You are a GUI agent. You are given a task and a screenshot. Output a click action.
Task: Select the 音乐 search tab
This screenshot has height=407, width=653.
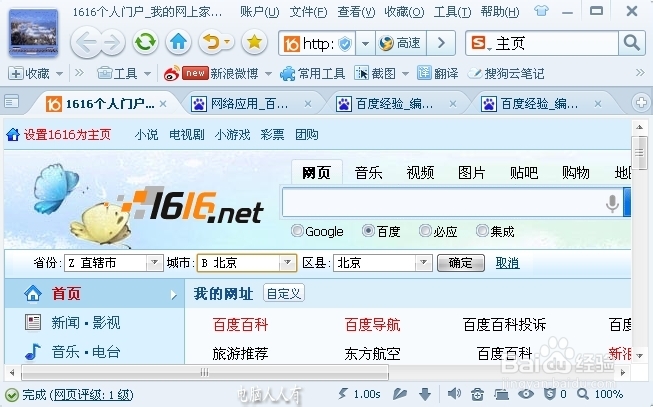coord(368,172)
